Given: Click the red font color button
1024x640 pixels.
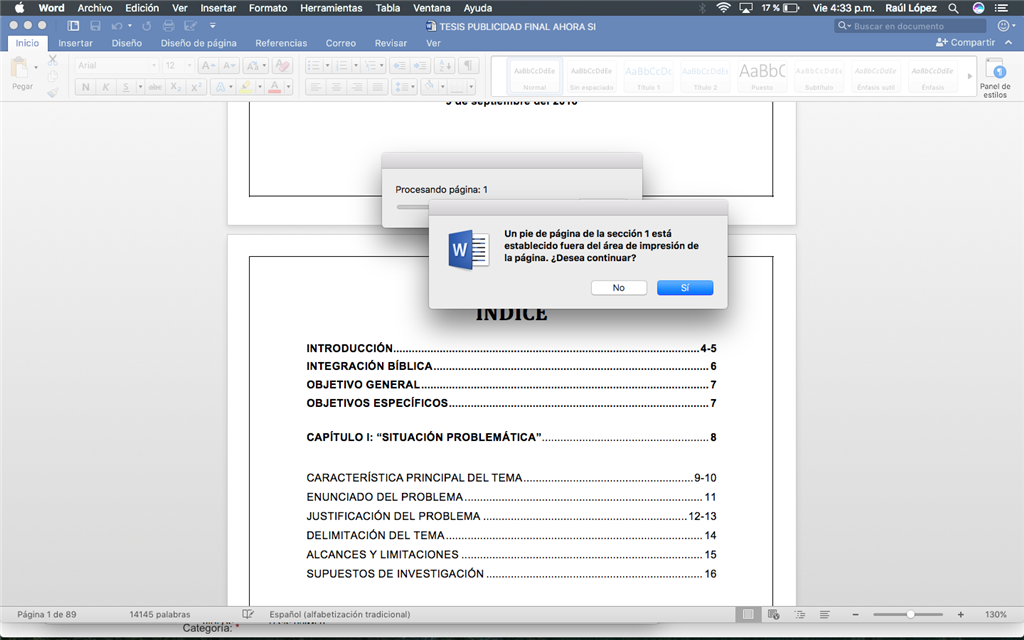Looking at the screenshot, I should tap(275, 87).
